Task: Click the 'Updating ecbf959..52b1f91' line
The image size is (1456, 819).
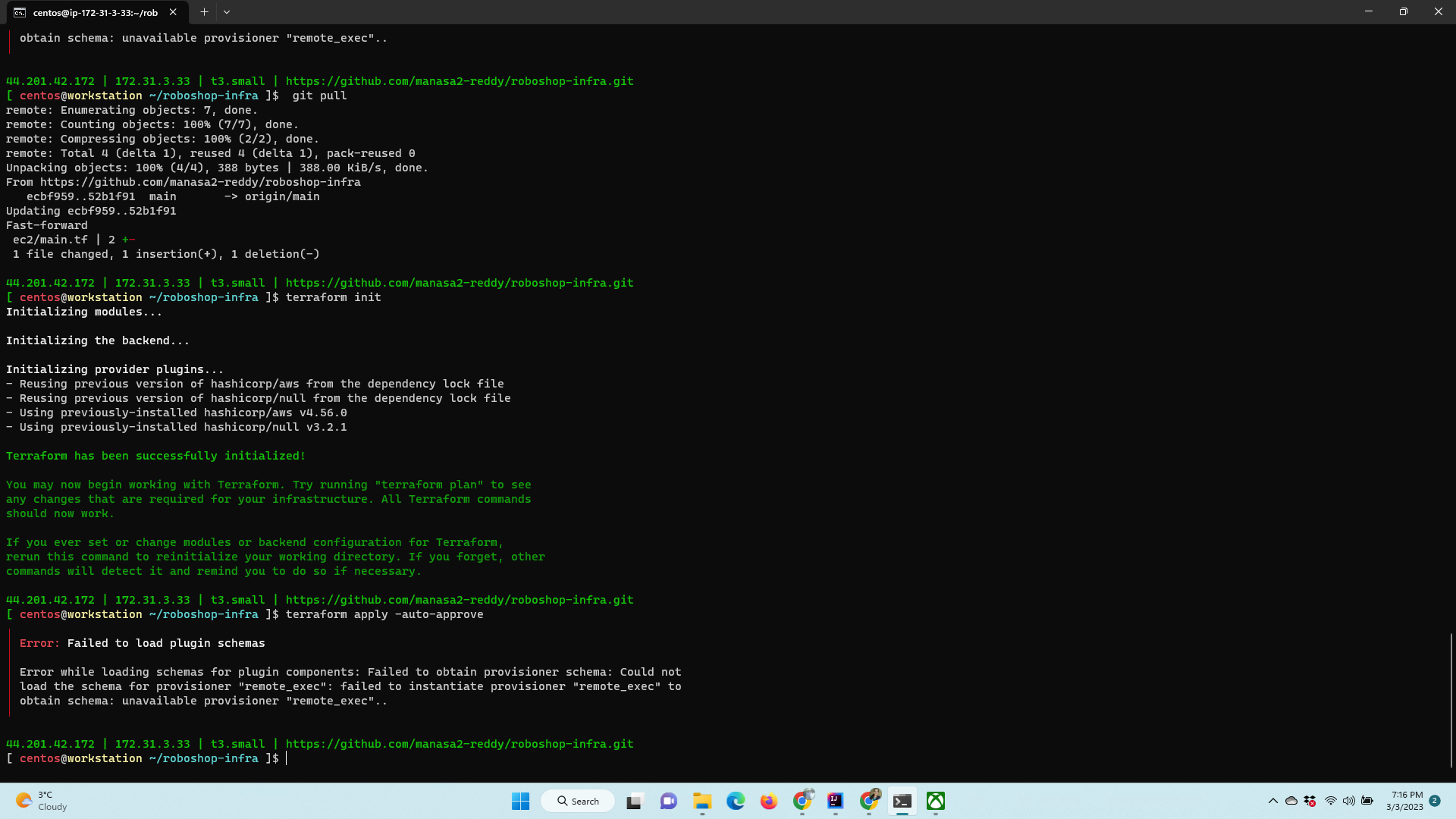Action: 91,211
